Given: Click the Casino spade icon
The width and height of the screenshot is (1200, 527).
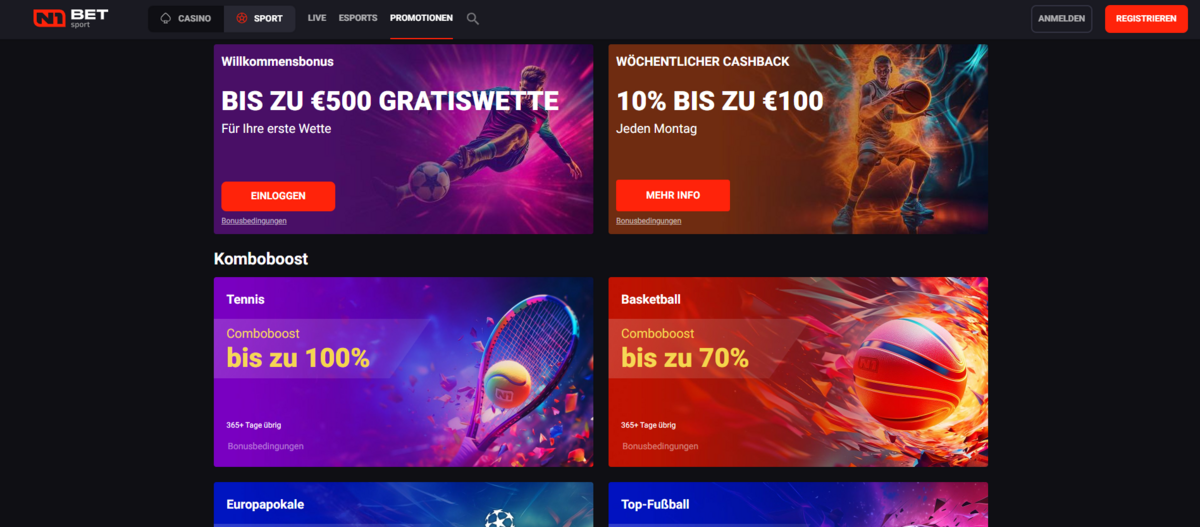Looking at the screenshot, I should tap(166, 18).
